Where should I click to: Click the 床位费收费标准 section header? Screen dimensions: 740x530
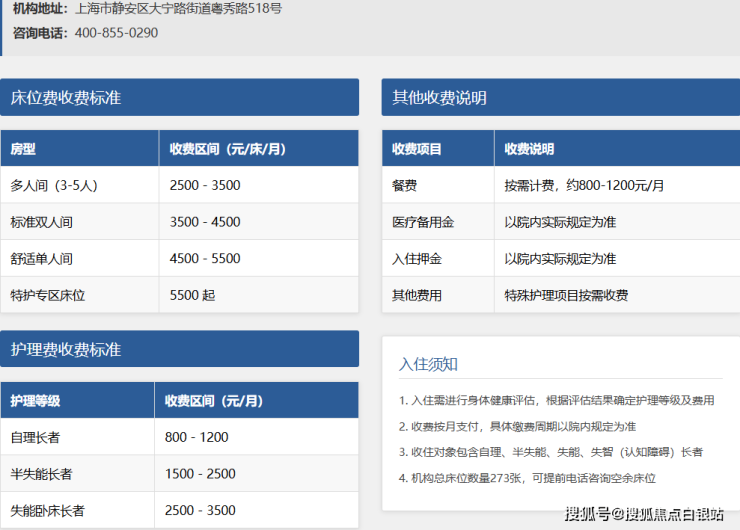tap(179, 97)
